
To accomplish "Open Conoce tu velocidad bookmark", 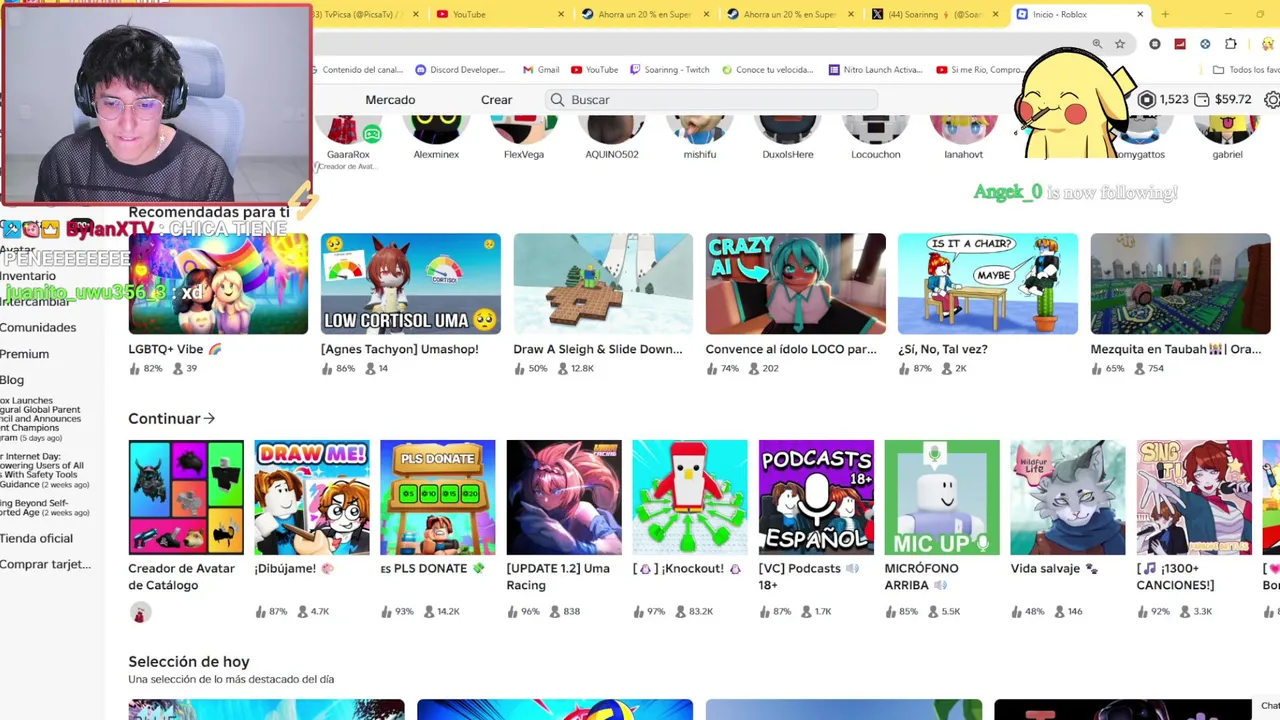I will click(767, 70).
